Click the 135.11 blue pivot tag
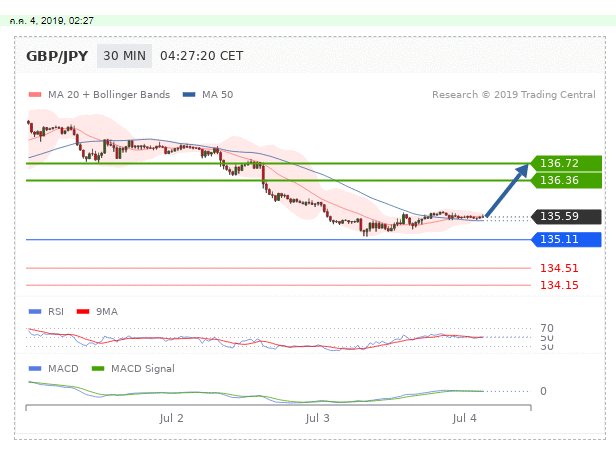 coord(566,239)
